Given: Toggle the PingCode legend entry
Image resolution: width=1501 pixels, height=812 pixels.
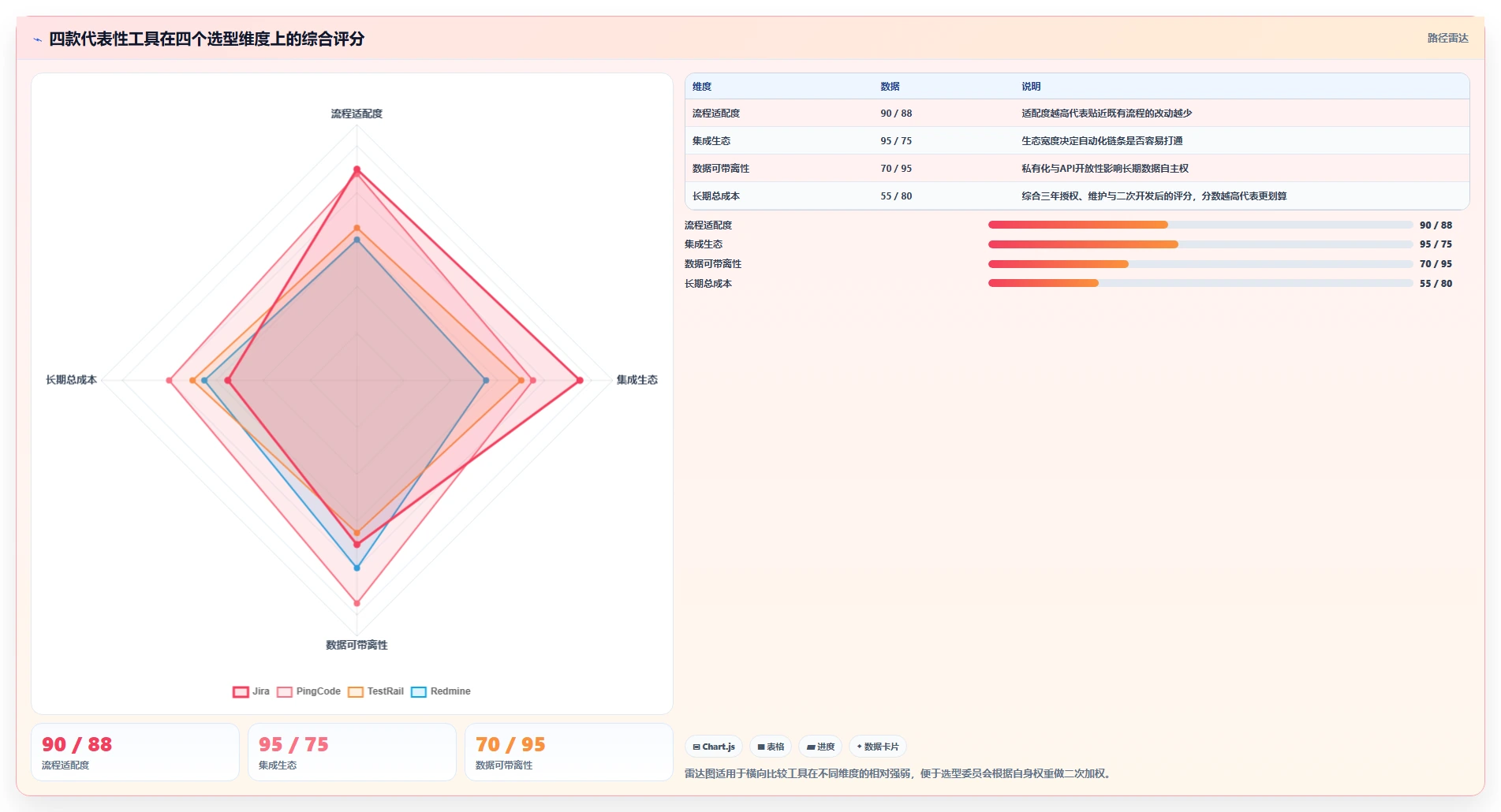Looking at the screenshot, I should tap(308, 691).
